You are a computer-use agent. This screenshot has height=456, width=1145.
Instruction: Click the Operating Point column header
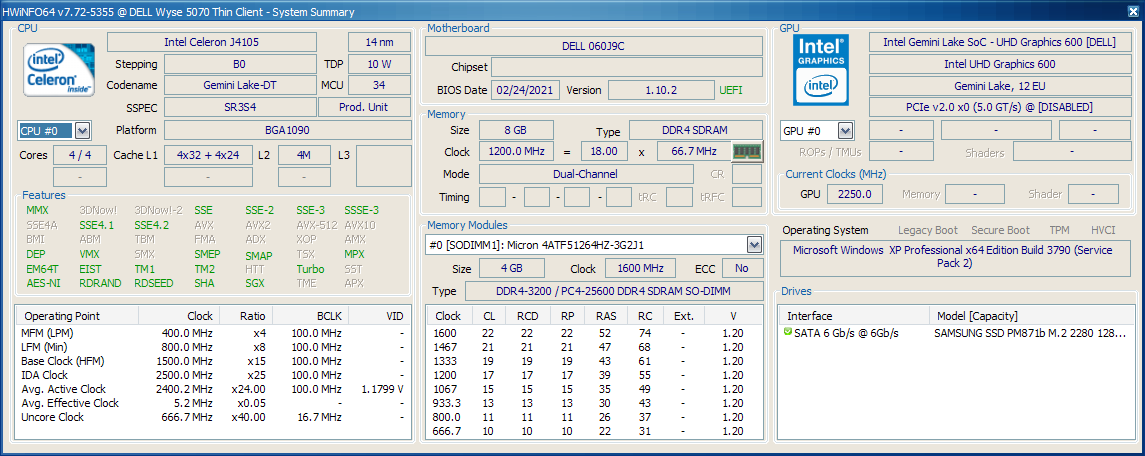coord(77,316)
